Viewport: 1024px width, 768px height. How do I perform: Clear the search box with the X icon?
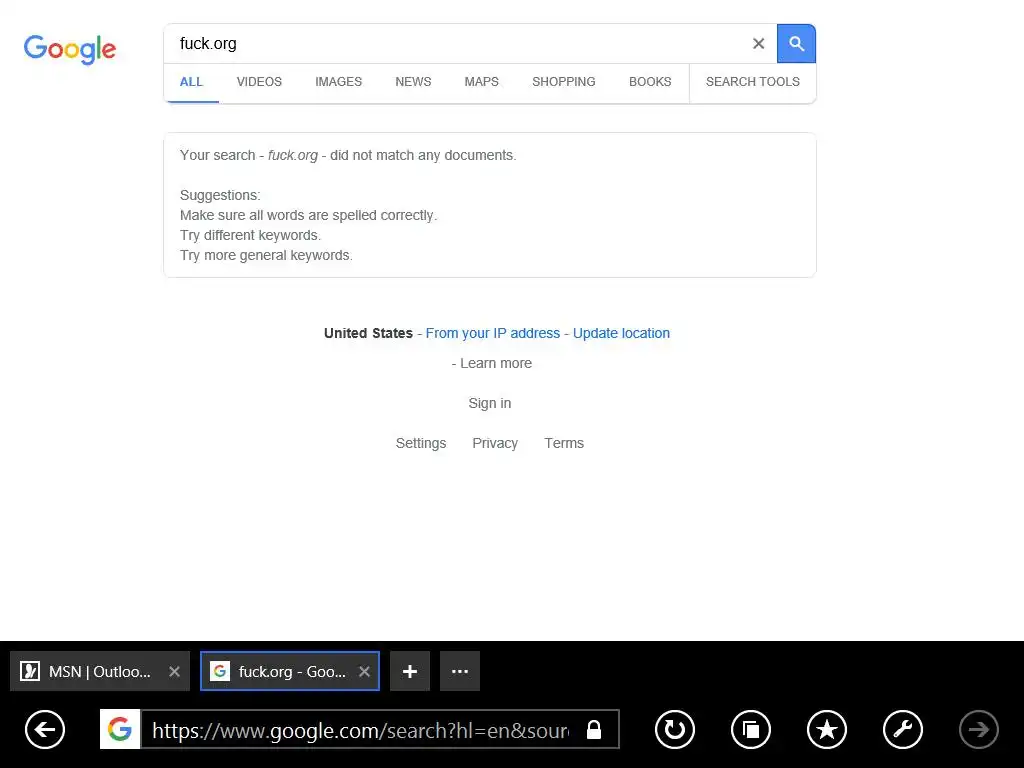(x=758, y=44)
